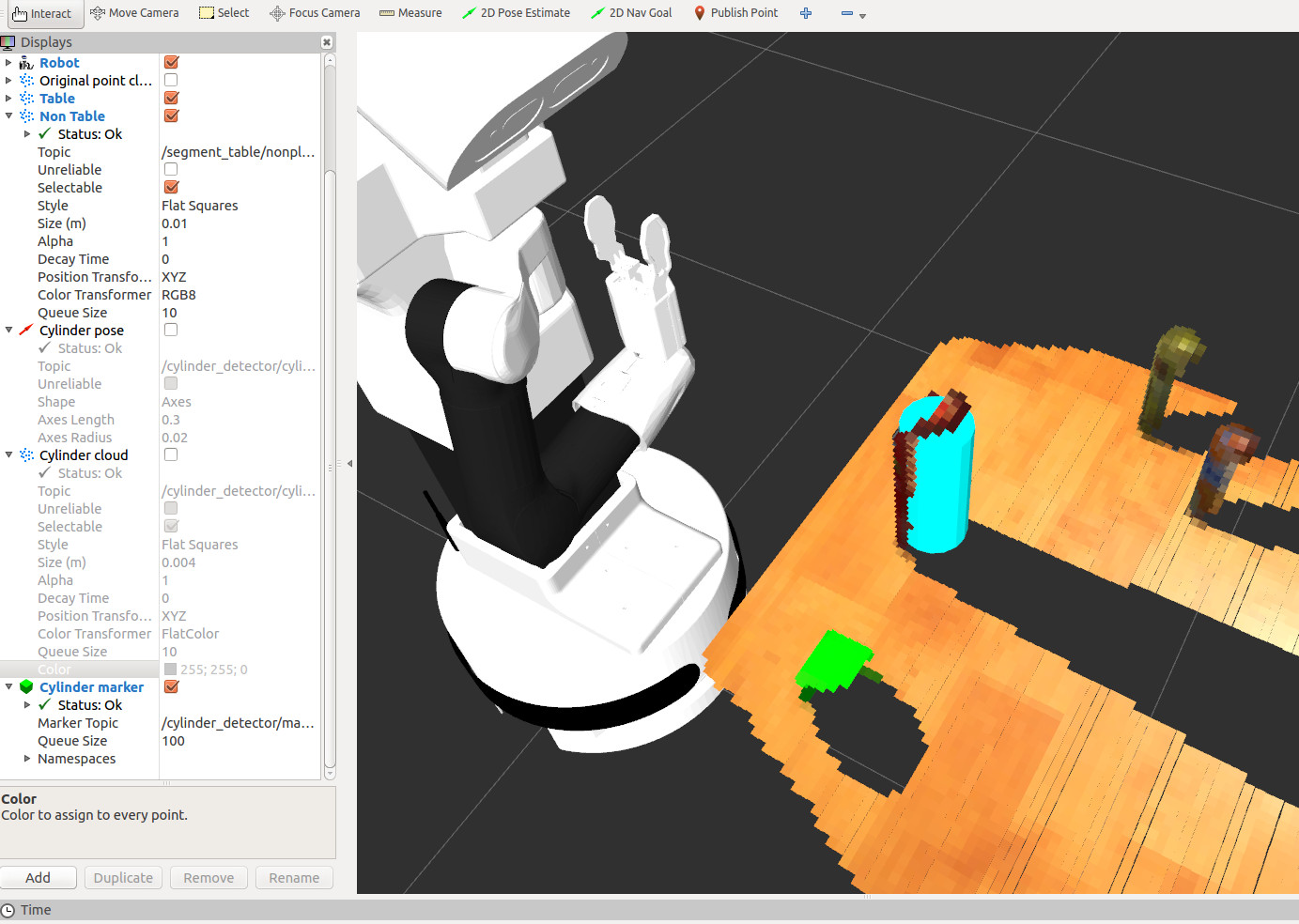Choose the Focus Camera tool
Image resolution: width=1299 pixels, height=924 pixels.
tap(315, 13)
